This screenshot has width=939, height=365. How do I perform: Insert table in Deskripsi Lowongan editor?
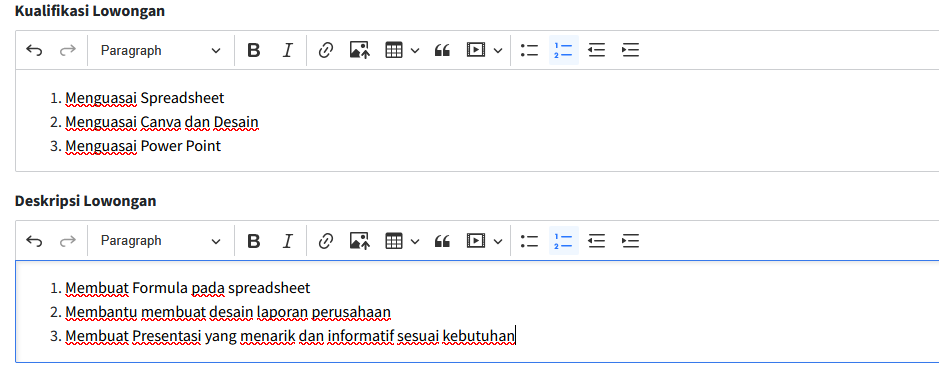point(393,240)
